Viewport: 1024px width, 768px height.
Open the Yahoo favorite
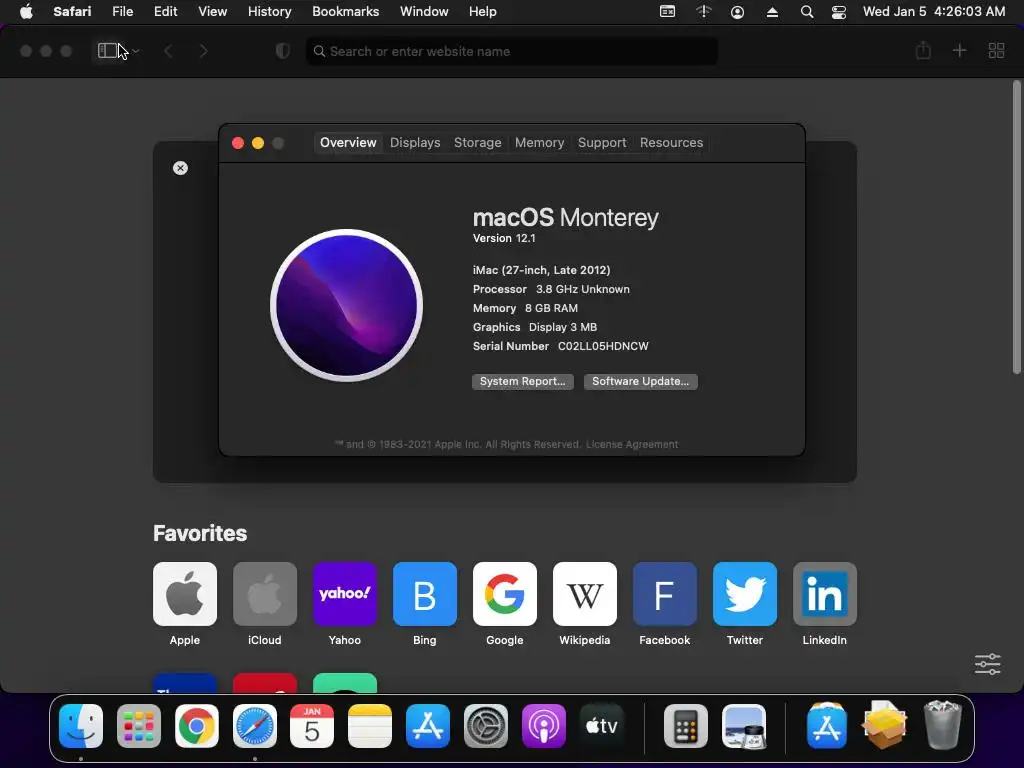point(345,594)
